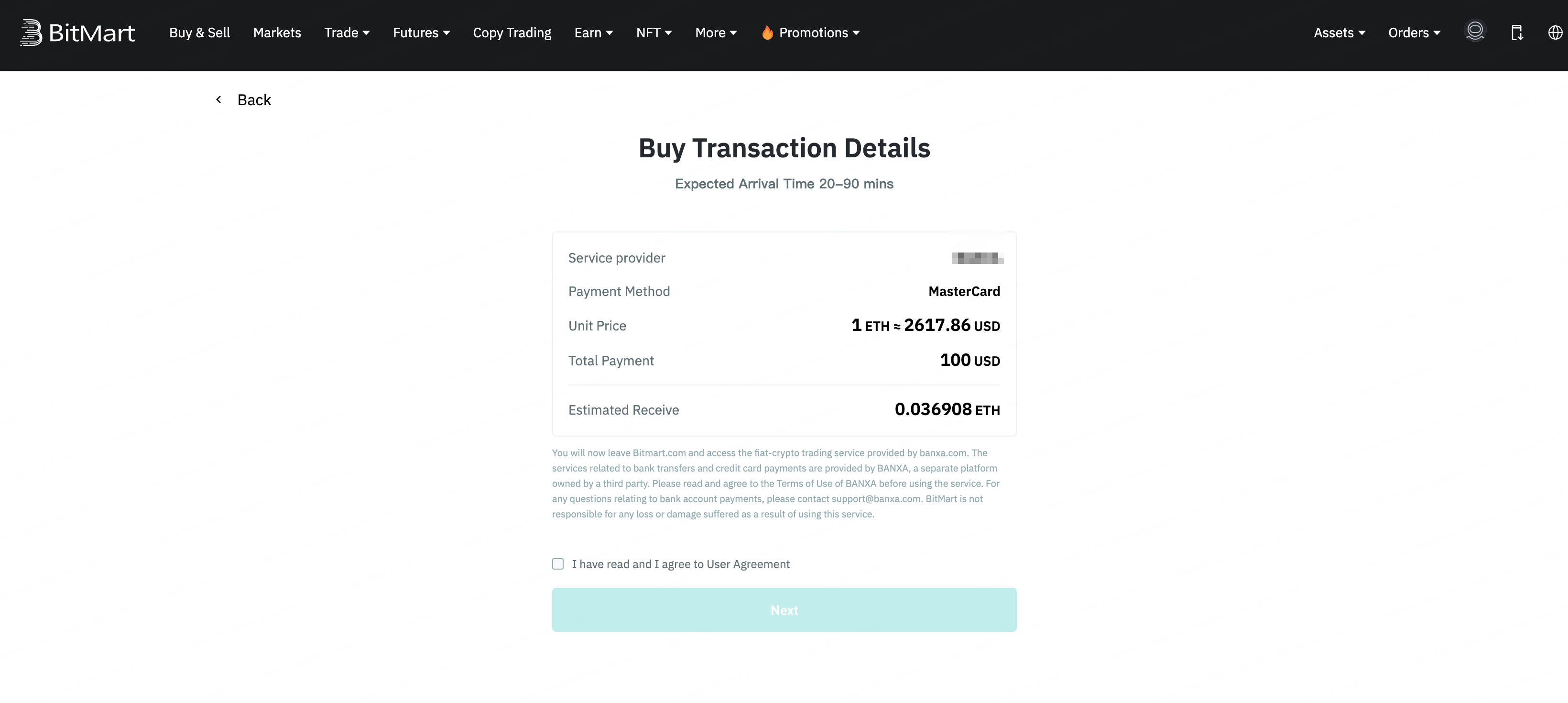Open the Markets menu item

coord(277,33)
